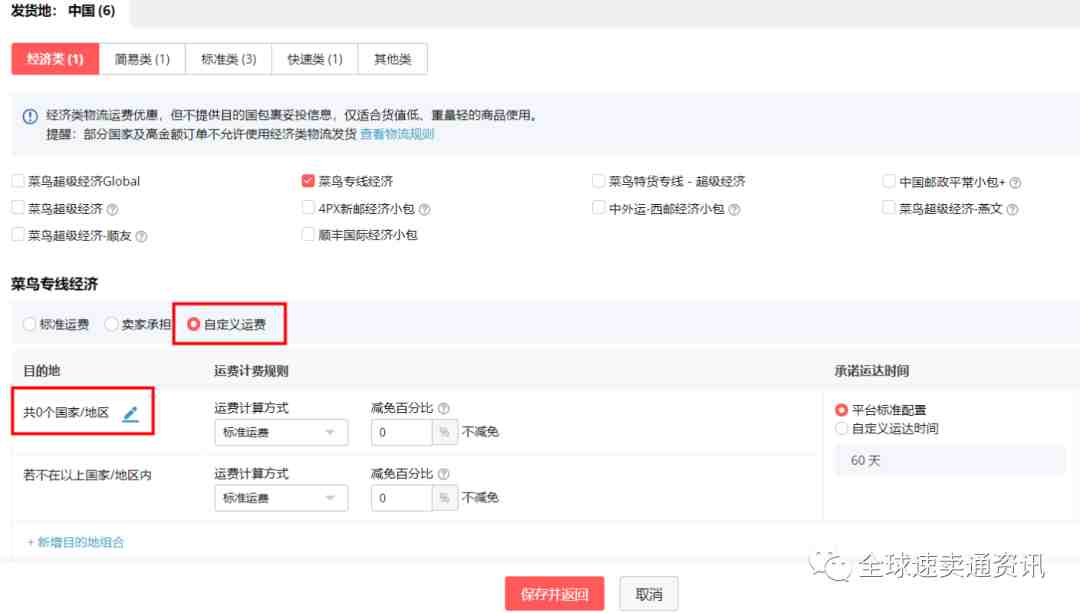
Task: Select 标准运费 radio option
Action: (x=29, y=324)
